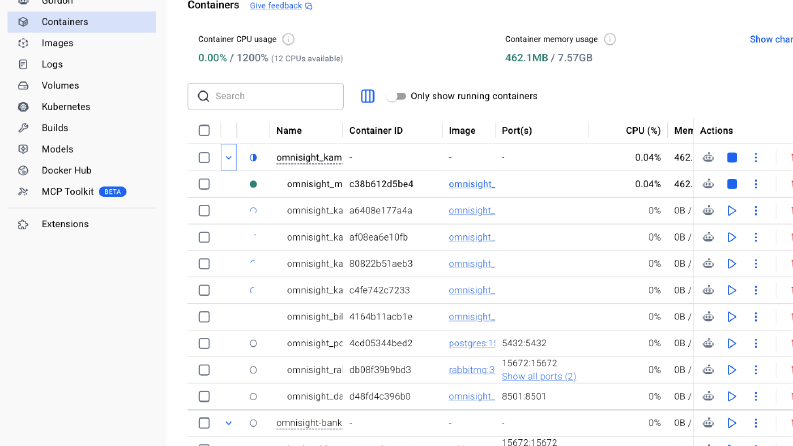The image size is (793, 446).
Task: Start the postgres container 4cd05344bed2
Action: pyautogui.click(x=732, y=343)
